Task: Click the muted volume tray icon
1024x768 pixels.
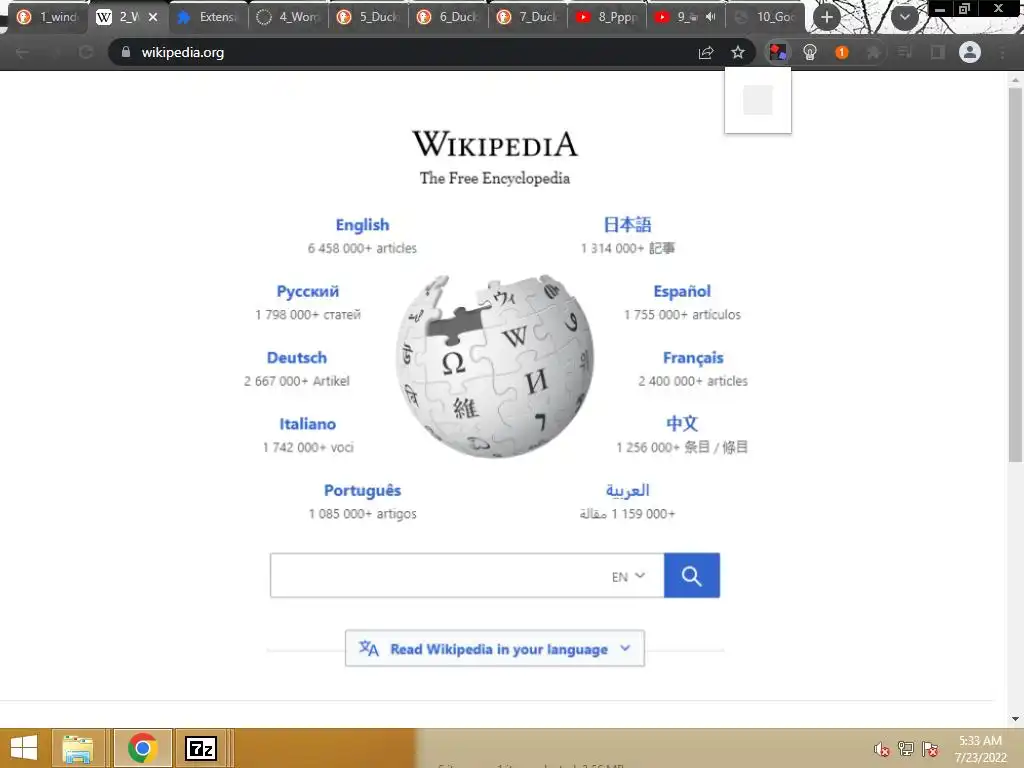Action: click(881, 749)
